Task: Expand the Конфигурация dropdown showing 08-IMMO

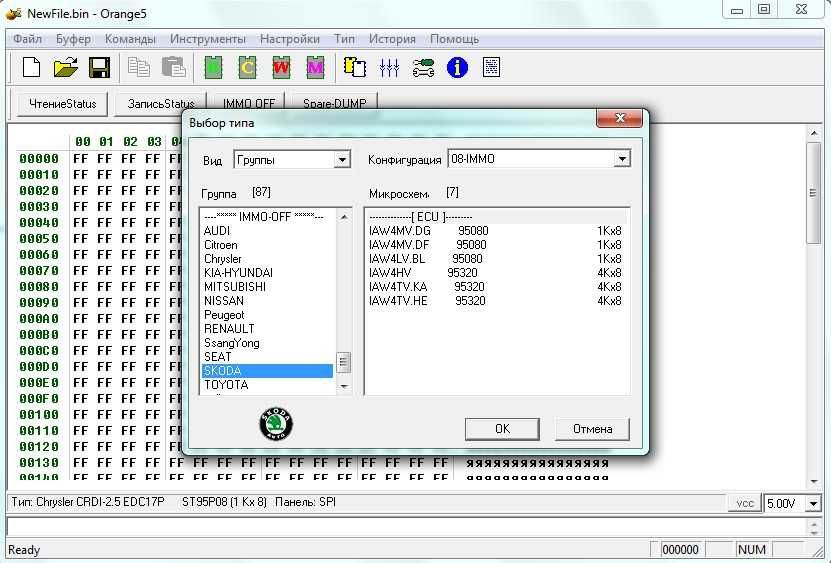Action: tap(622, 159)
